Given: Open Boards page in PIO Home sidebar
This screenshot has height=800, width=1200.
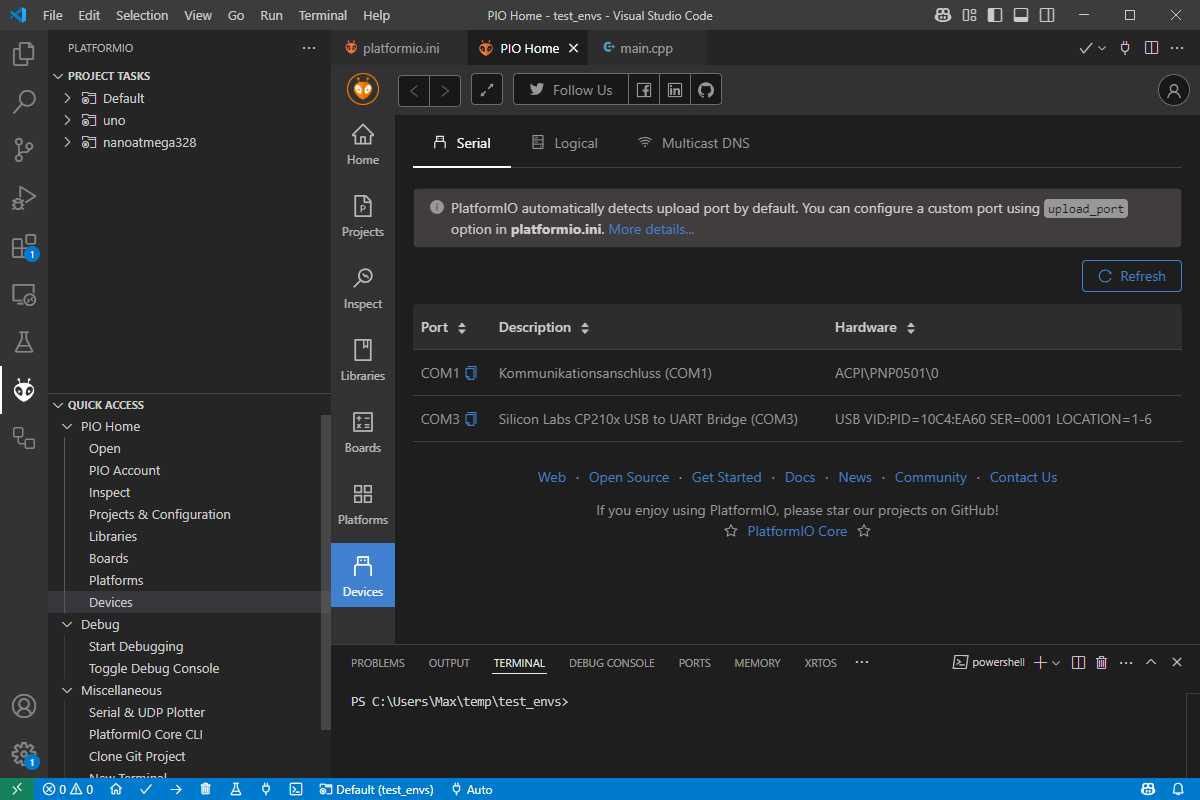Looking at the screenshot, I should tap(363, 433).
